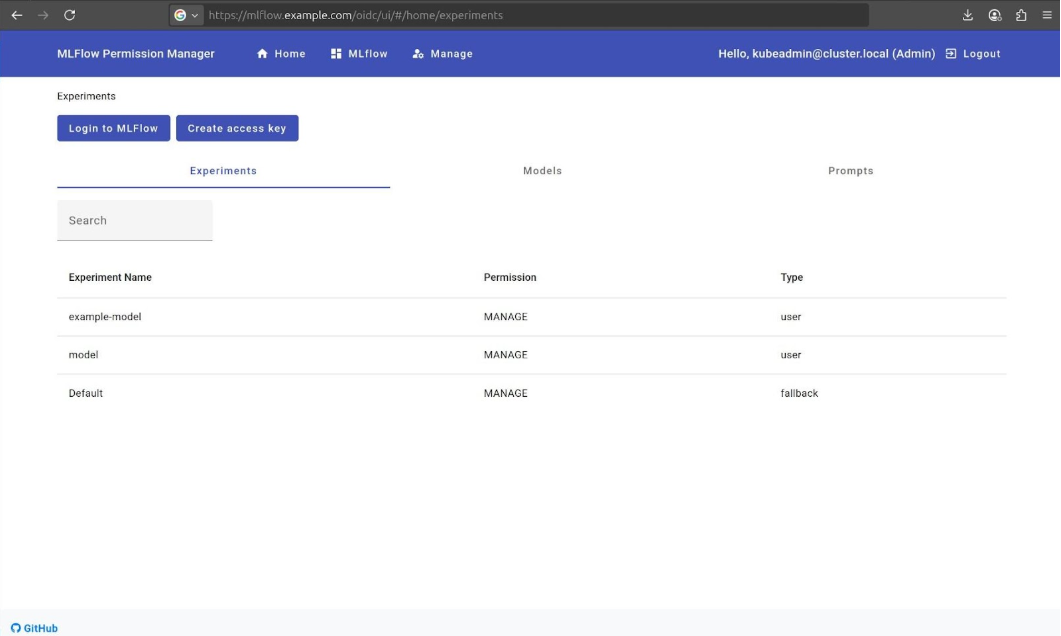Click the Home house icon in the navbar

tap(261, 54)
